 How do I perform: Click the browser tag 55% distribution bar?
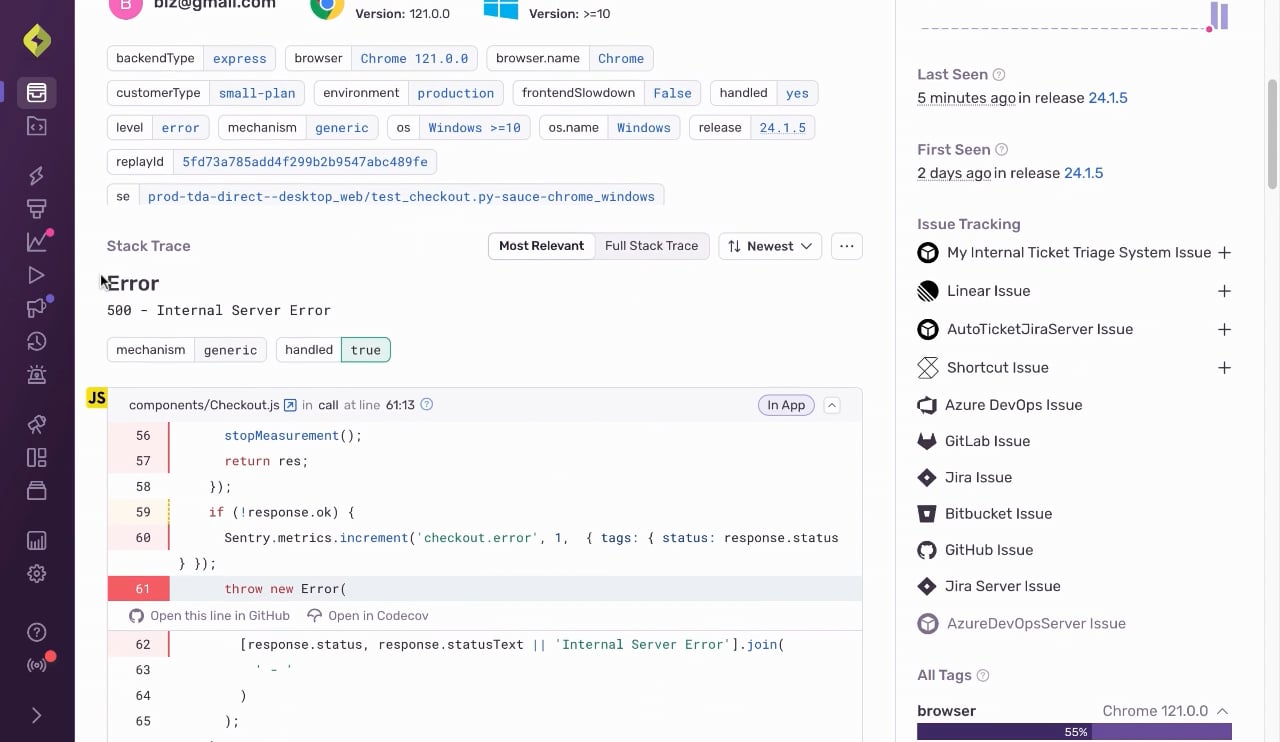(1074, 732)
